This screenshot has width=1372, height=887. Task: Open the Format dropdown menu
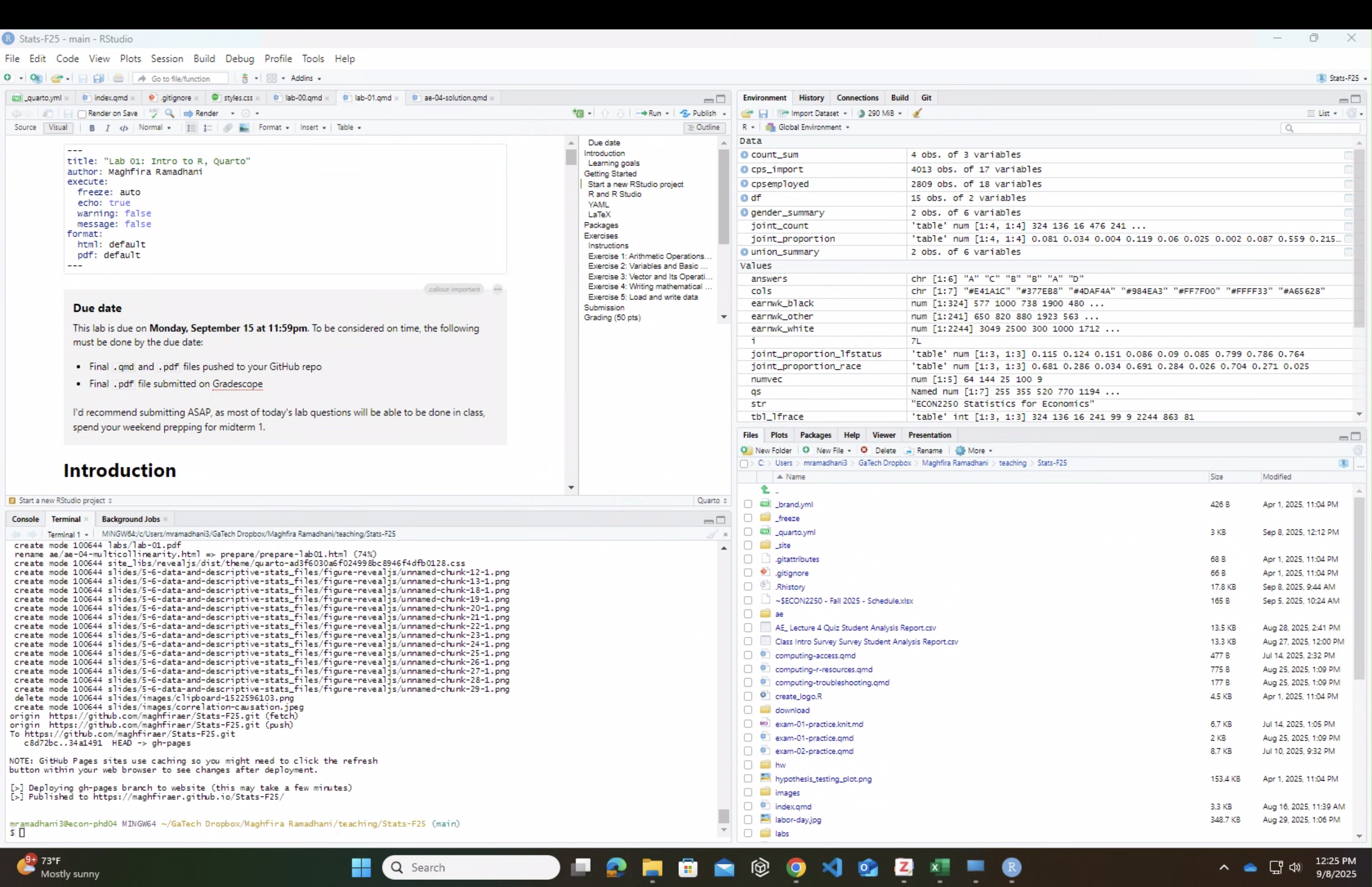click(x=274, y=127)
